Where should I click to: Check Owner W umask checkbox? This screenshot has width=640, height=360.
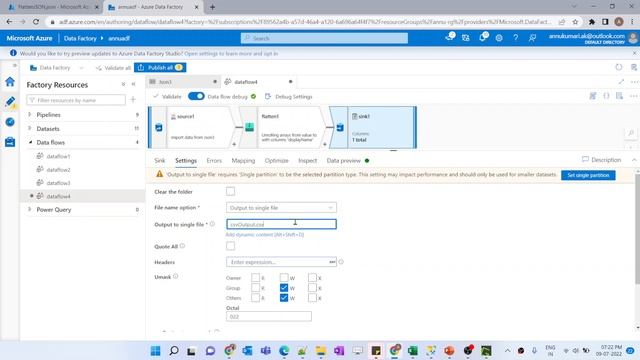(x=284, y=278)
